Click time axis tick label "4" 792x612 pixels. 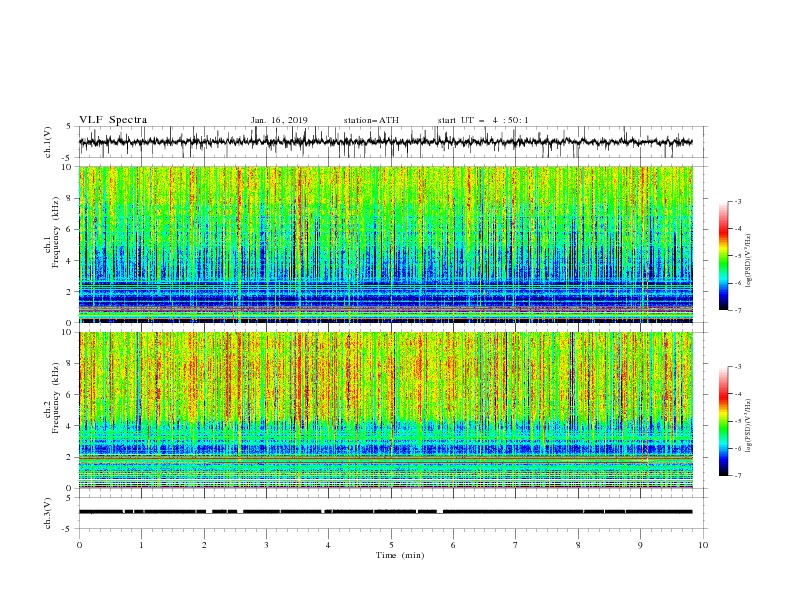pos(328,545)
